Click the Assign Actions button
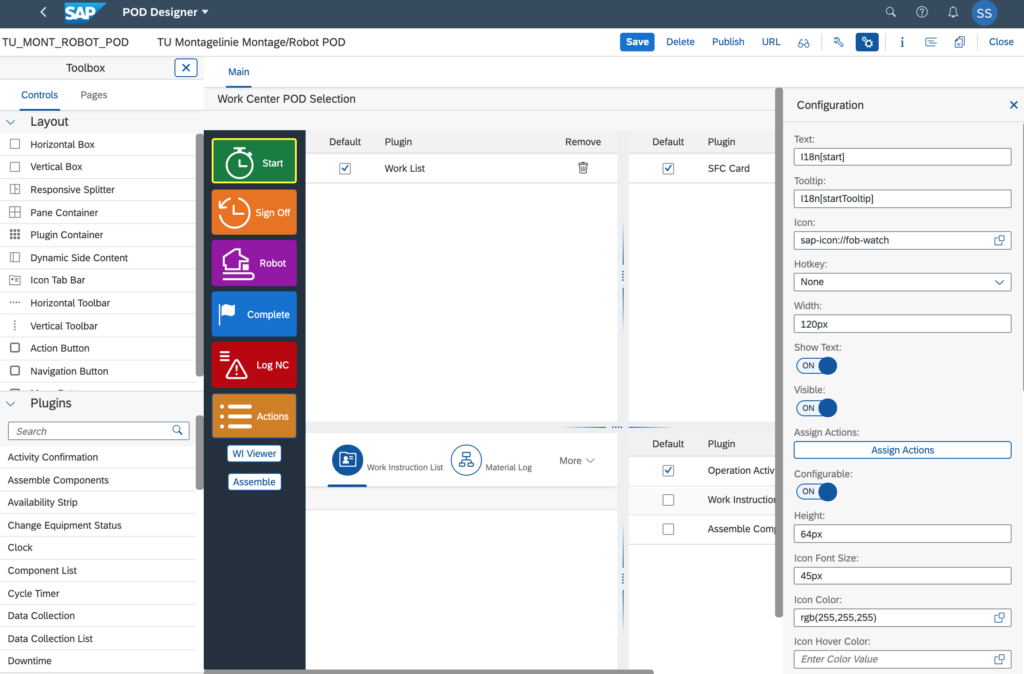This screenshot has height=674, width=1024. tap(902, 450)
